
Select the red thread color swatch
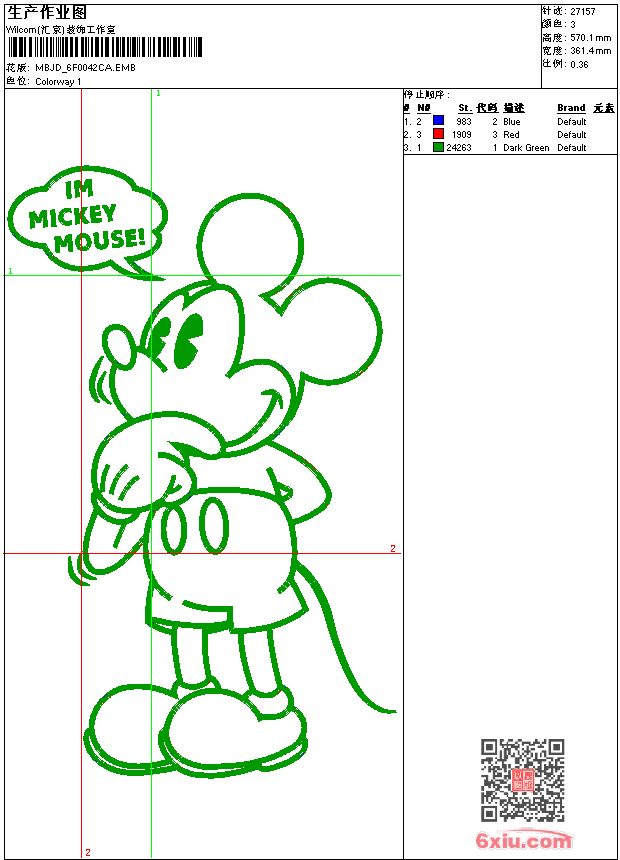pos(438,134)
